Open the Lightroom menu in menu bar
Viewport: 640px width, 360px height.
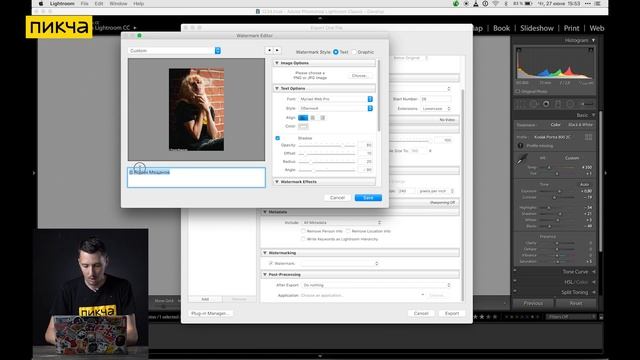tap(62, 4)
